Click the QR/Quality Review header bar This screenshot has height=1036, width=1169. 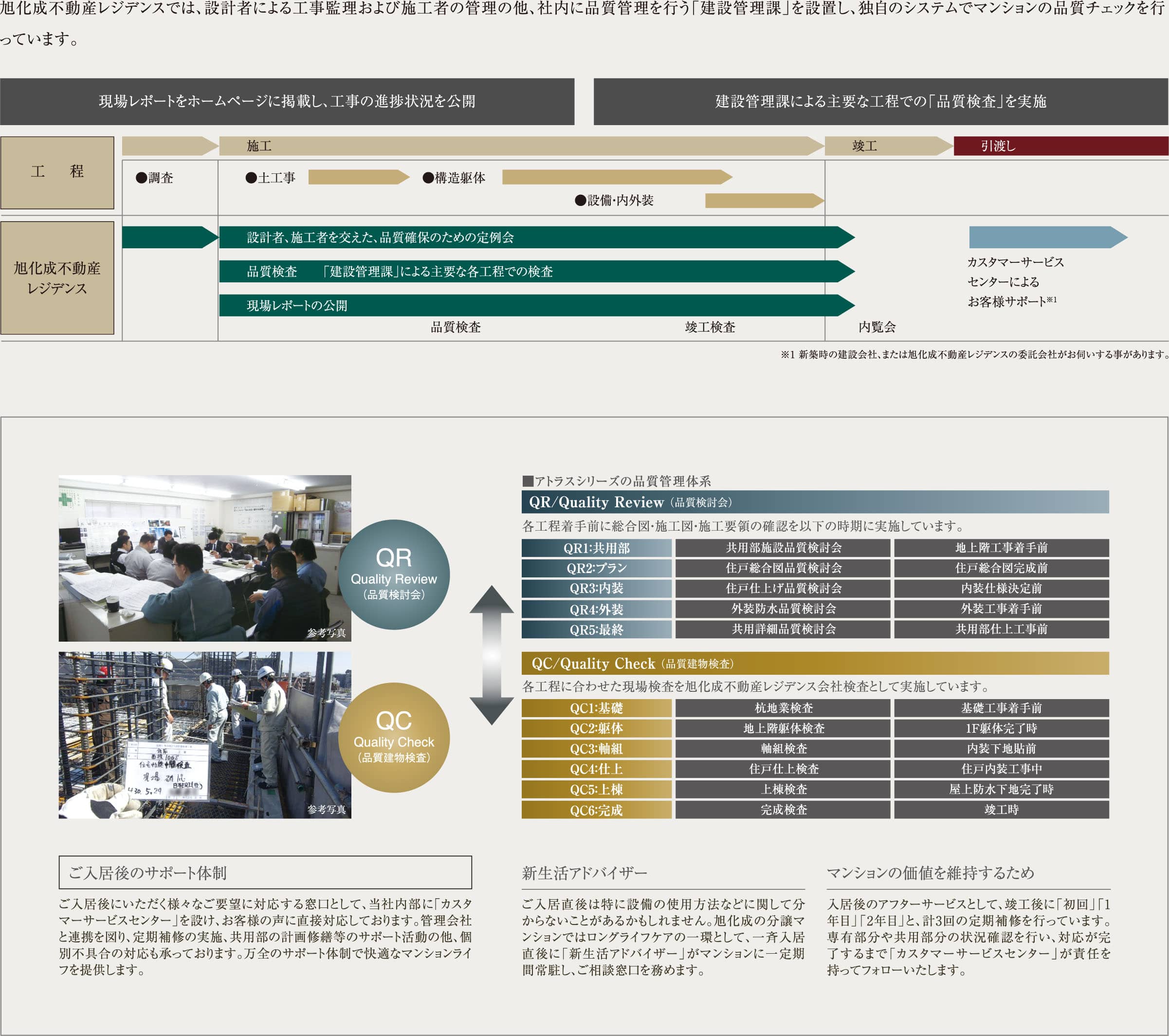pyautogui.click(x=815, y=502)
